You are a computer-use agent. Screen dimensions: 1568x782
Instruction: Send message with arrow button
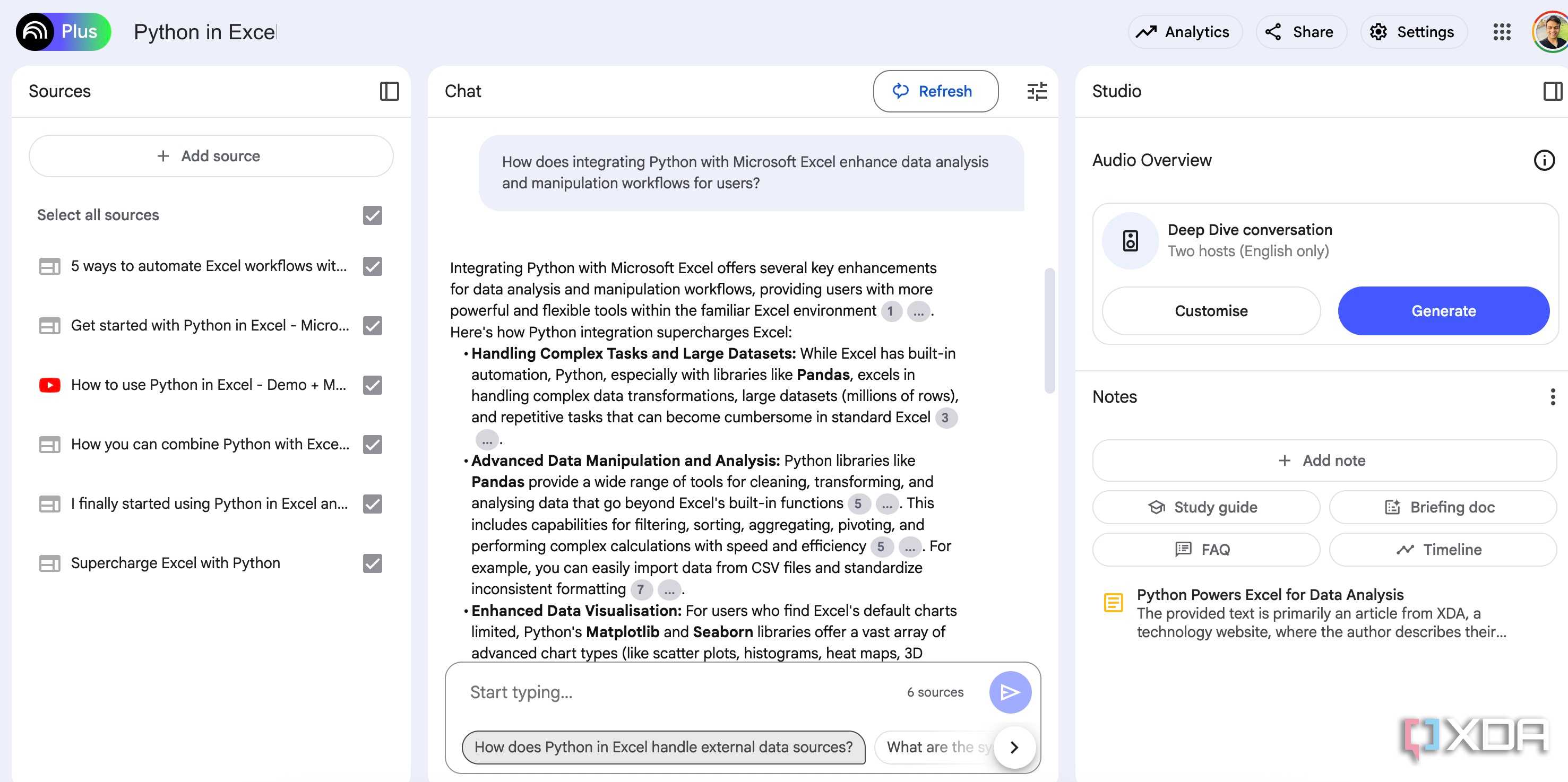point(1010,692)
